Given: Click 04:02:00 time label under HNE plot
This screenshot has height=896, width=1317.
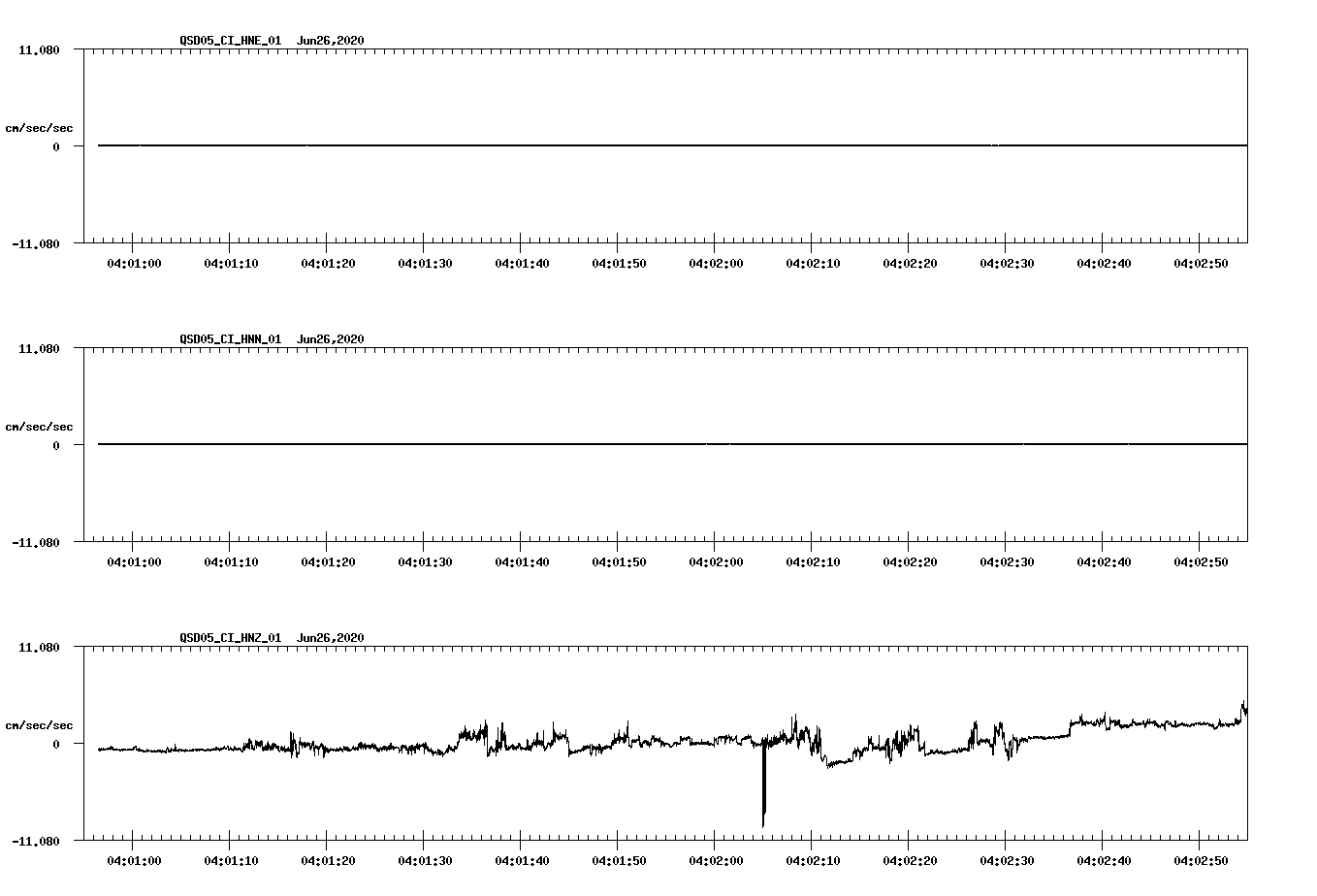Looking at the screenshot, I should (x=716, y=264).
